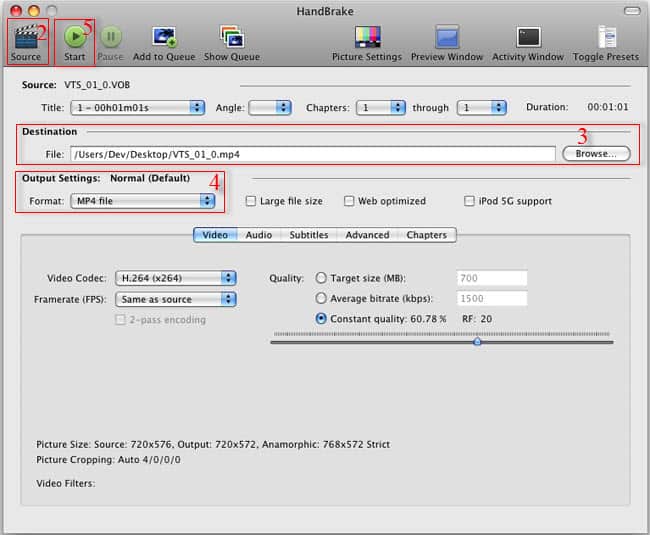Open the Chapters start dropdown
Image resolution: width=650 pixels, height=535 pixels.
(381, 108)
